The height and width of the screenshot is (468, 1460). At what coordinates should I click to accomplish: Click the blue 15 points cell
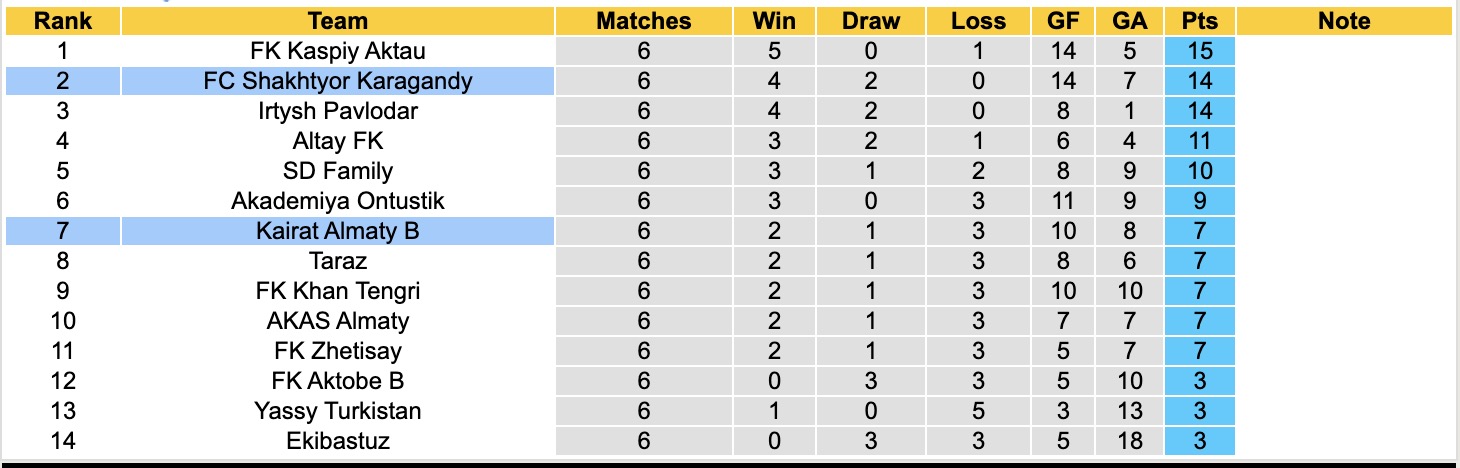click(1199, 51)
